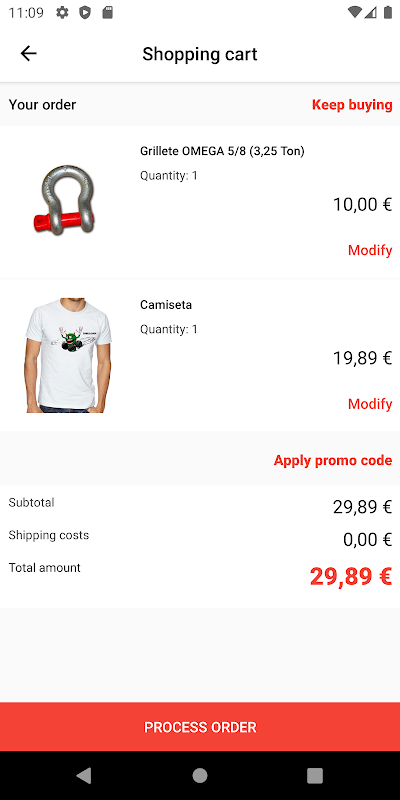
Task: Tap the battery status icon
Action: [387, 13]
